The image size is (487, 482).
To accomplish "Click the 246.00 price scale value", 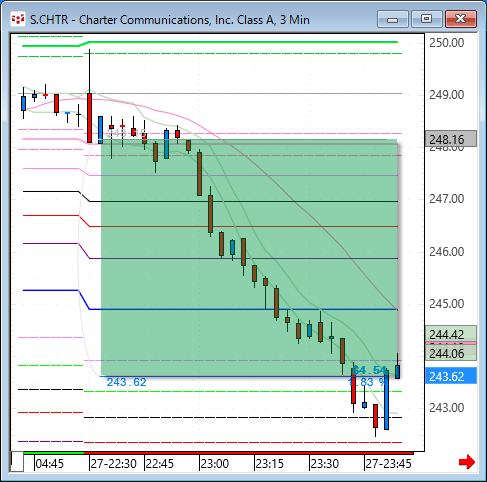I will coord(446,251).
